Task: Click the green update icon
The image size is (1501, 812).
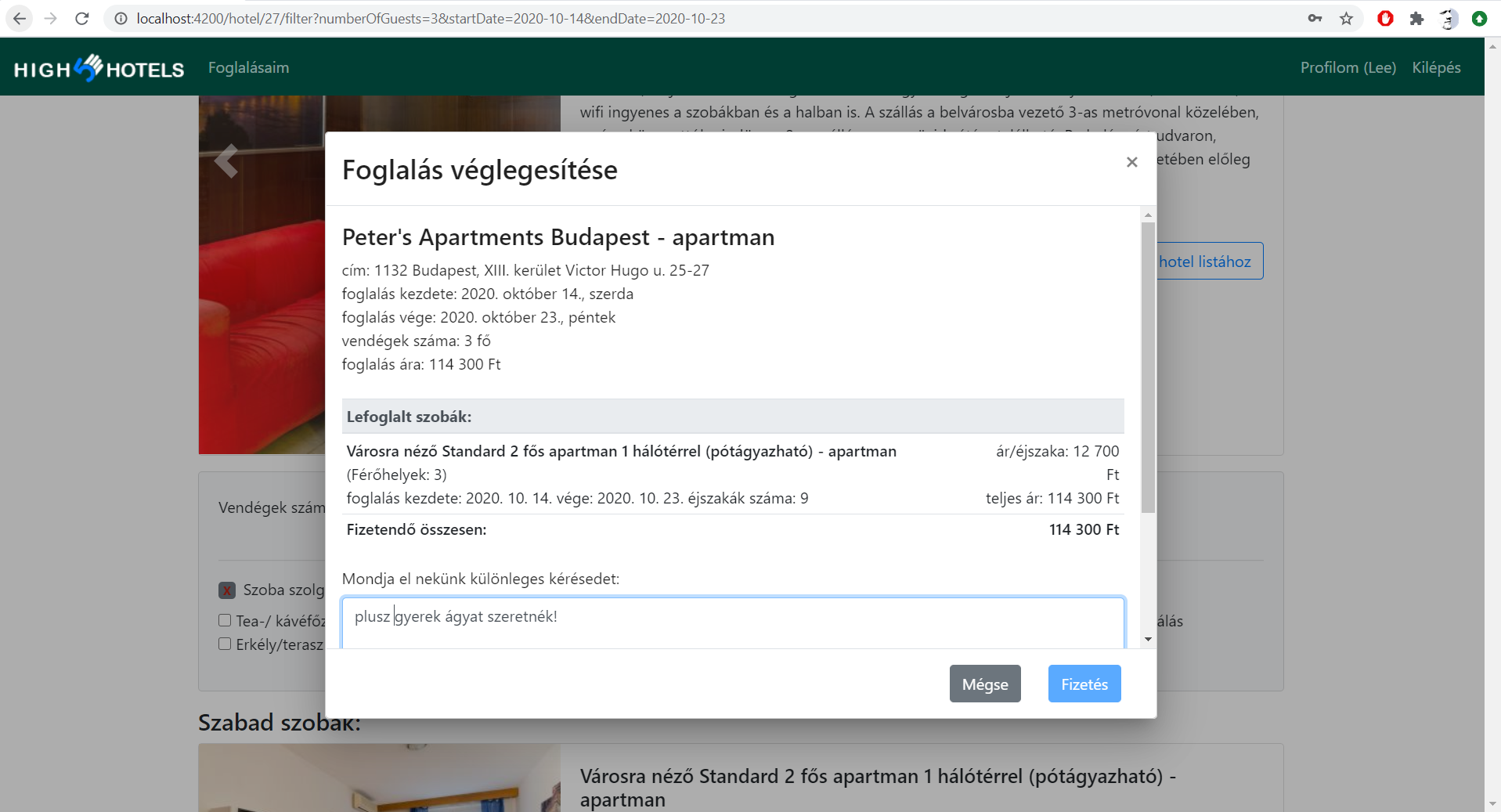Action: [1479, 18]
